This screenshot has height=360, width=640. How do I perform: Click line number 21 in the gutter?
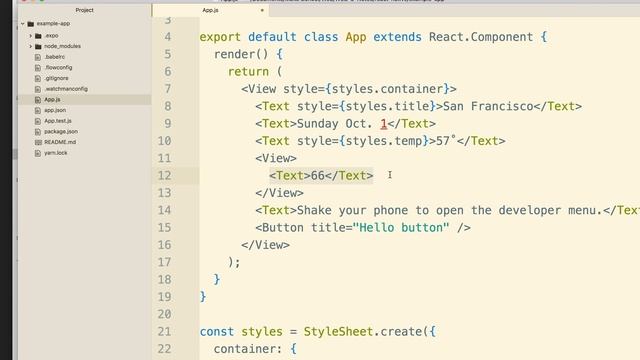click(x=164, y=331)
